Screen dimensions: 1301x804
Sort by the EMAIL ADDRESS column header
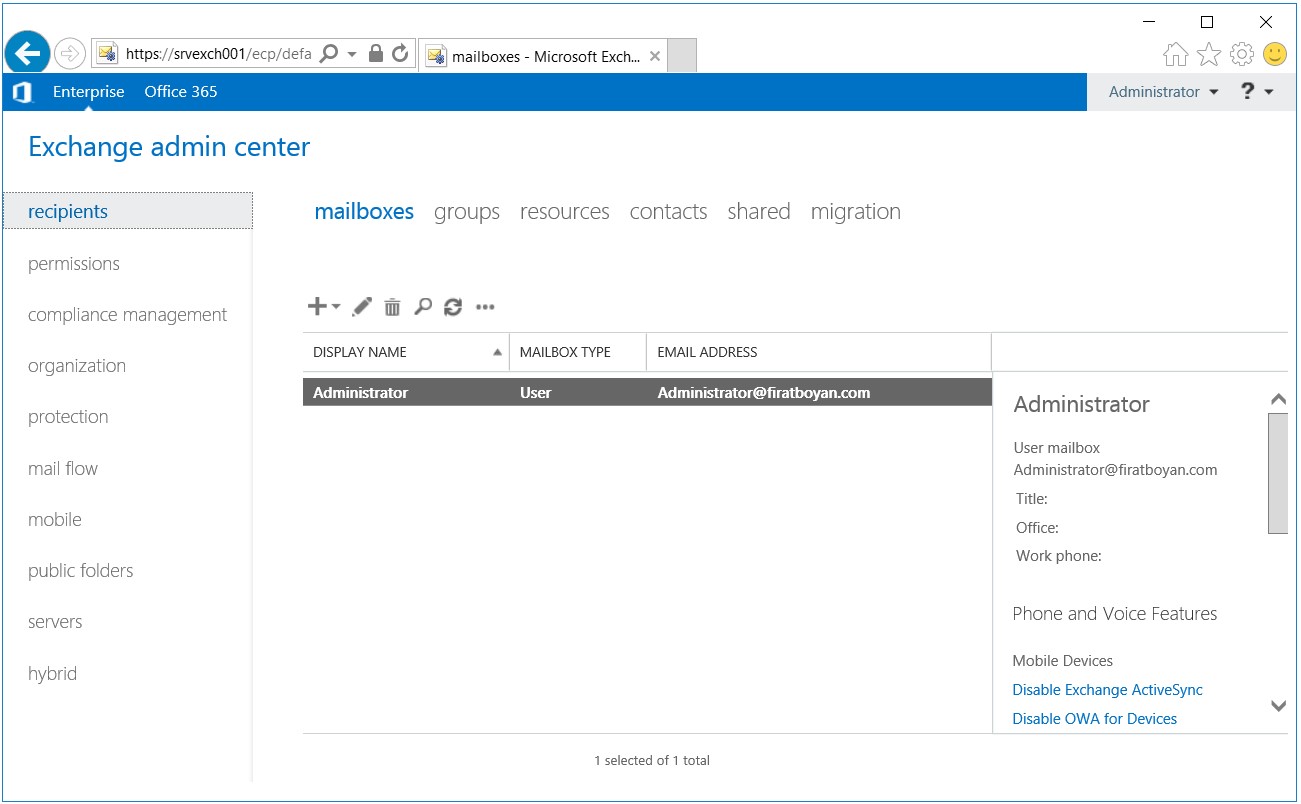point(819,352)
